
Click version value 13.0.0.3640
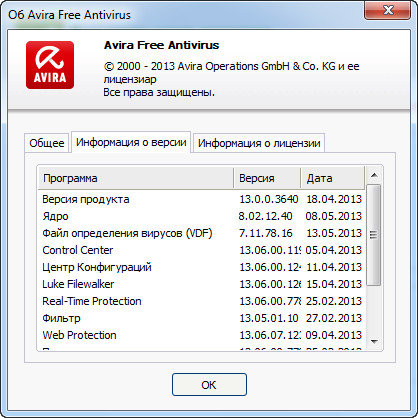(x=269, y=199)
